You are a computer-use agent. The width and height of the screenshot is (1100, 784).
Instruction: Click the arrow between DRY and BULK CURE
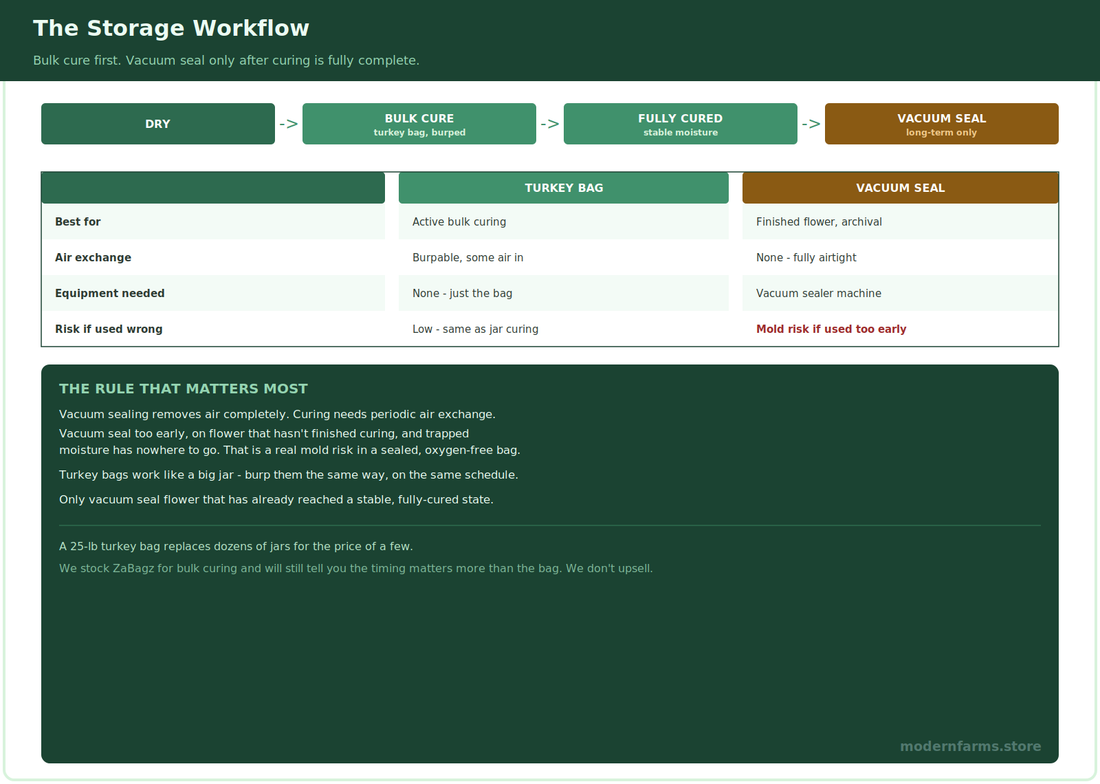click(288, 124)
